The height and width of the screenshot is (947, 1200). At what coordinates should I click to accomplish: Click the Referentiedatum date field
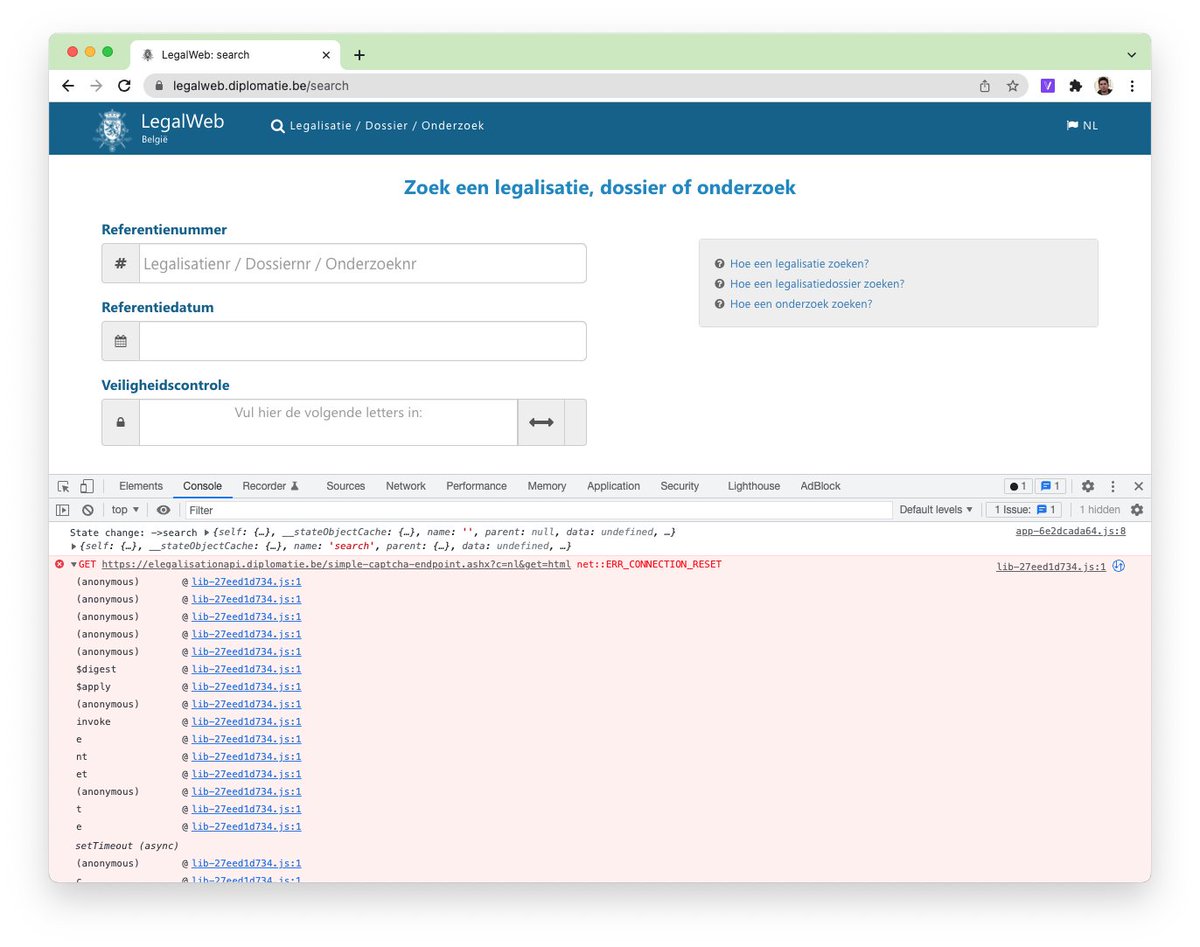point(362,341)
